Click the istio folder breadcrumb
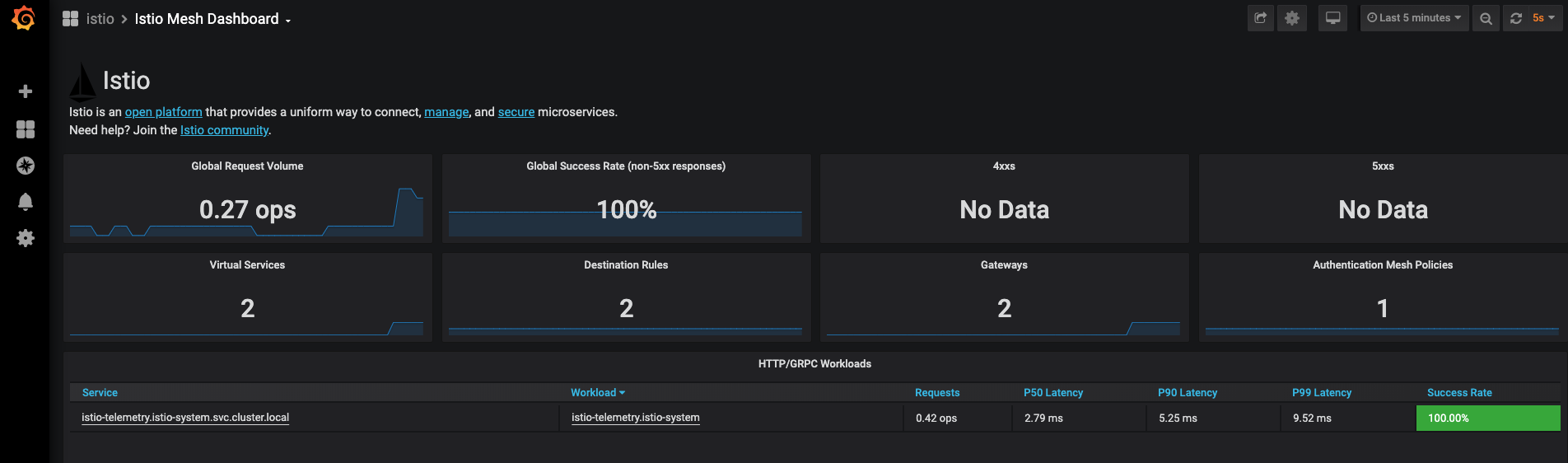1568x463 pixels. pos(100,19)
